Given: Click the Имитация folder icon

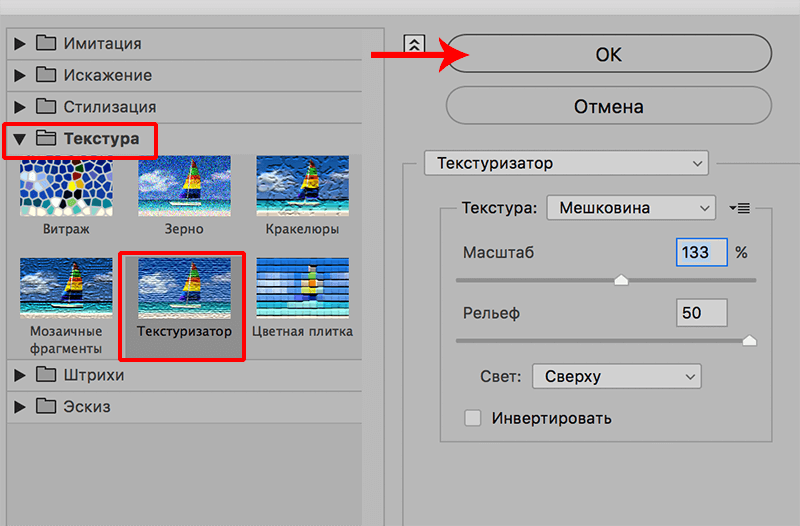Looking at the screenshot, I should 46,43.
